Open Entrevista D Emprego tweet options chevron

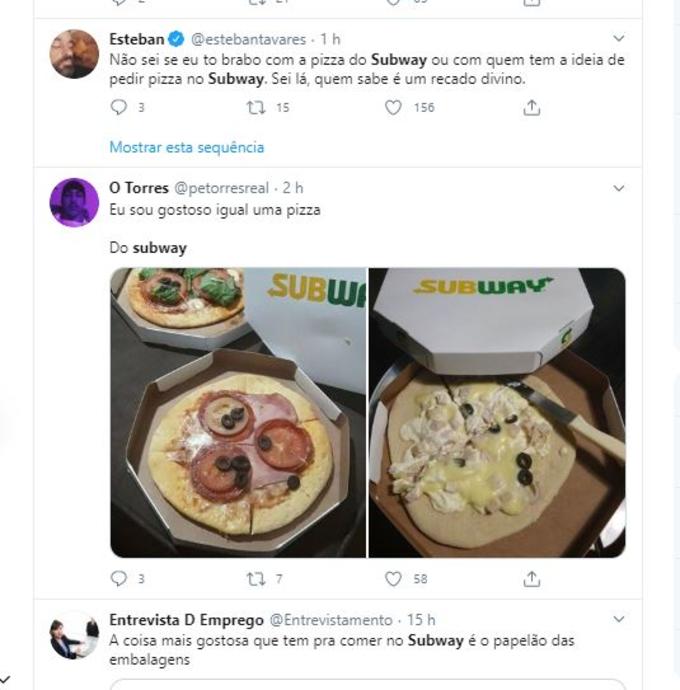619,620
